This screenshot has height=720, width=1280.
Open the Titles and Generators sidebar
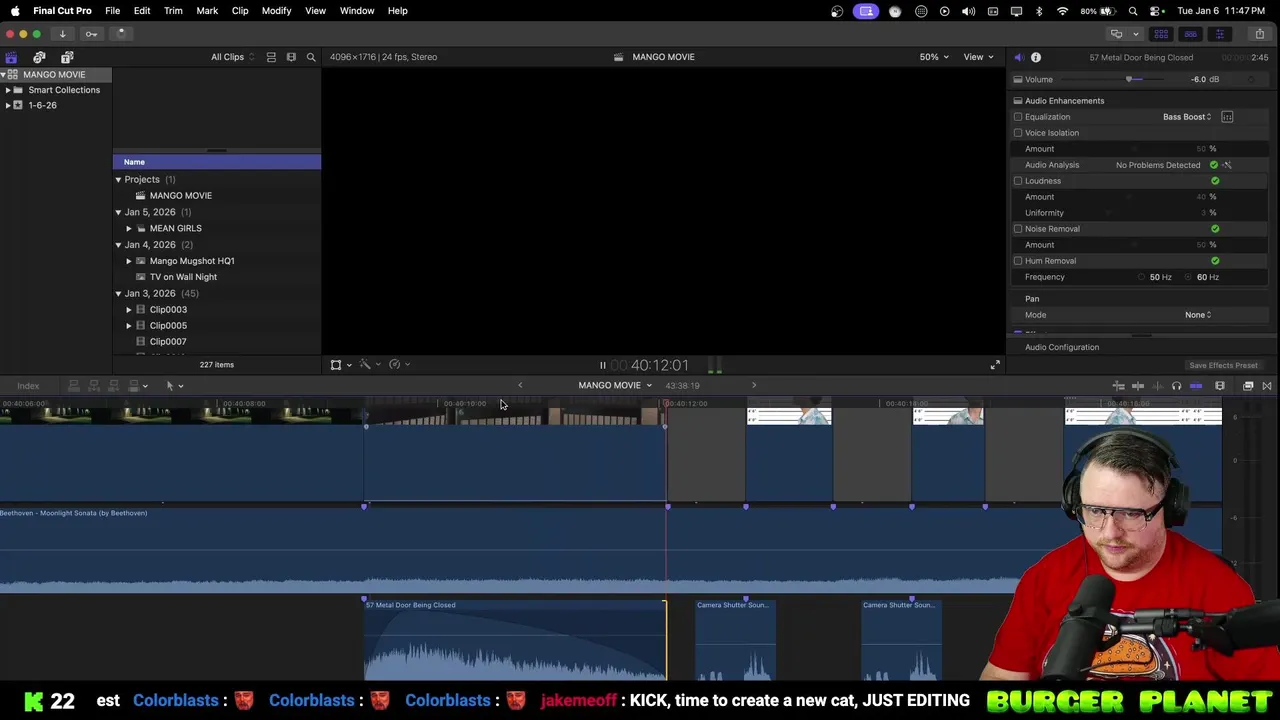pos(67,57)
